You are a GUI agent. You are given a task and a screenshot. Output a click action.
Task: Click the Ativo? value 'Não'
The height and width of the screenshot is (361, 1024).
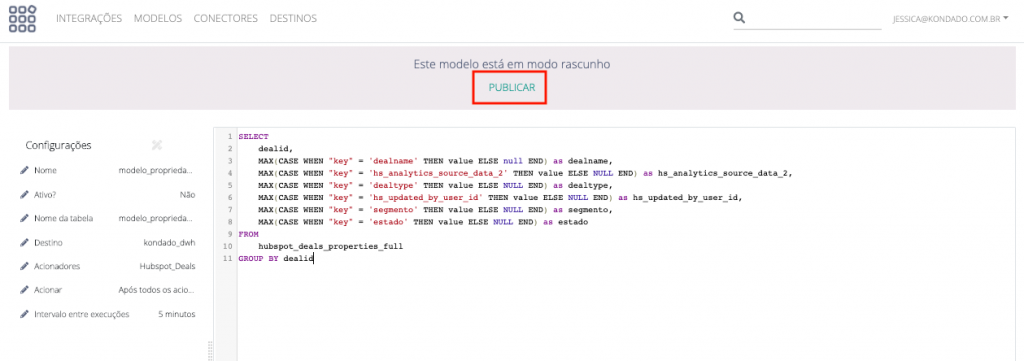pyautogui.click(x=187, y=195)
